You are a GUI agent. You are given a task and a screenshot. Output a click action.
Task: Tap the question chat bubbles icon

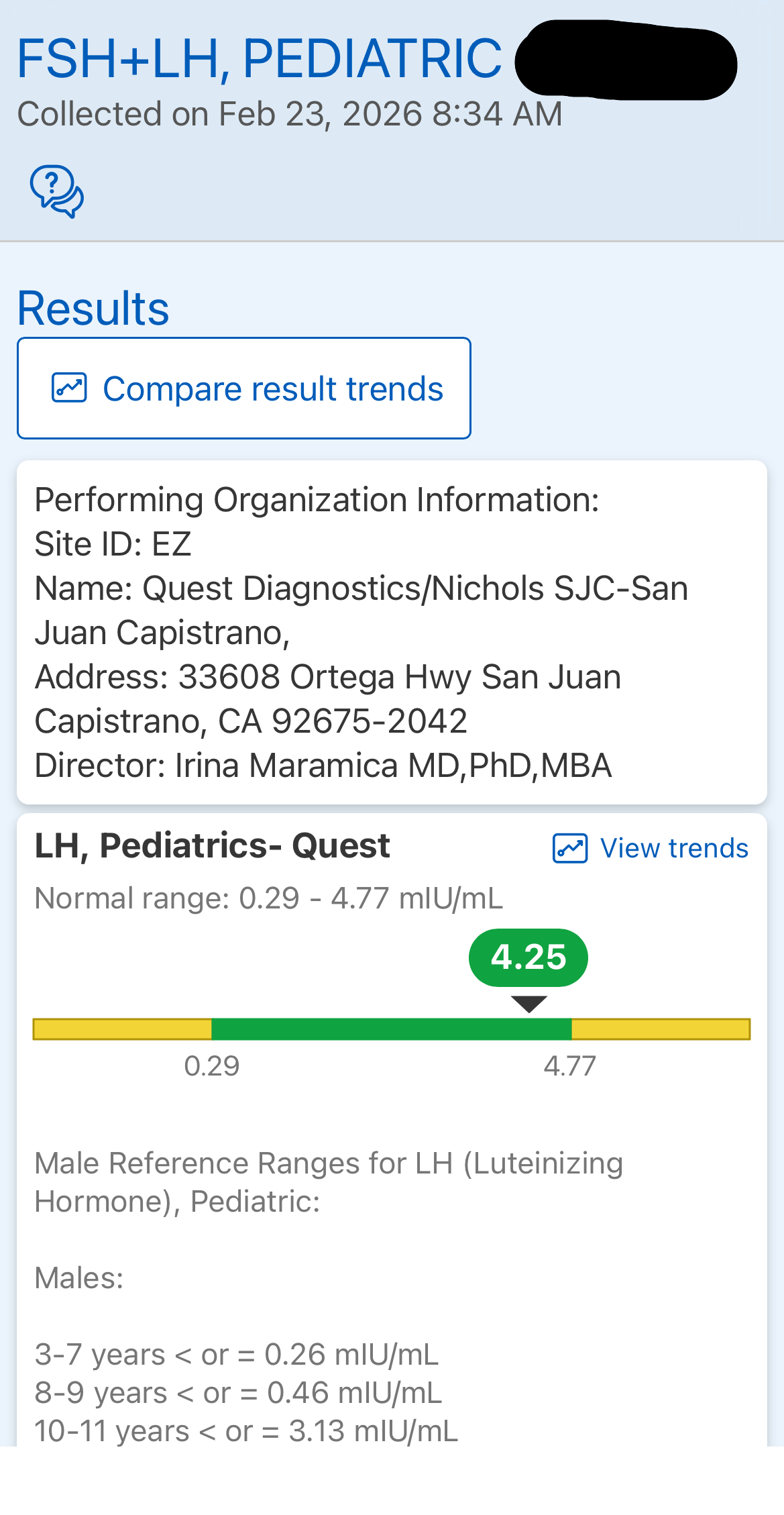coord(56,191)
